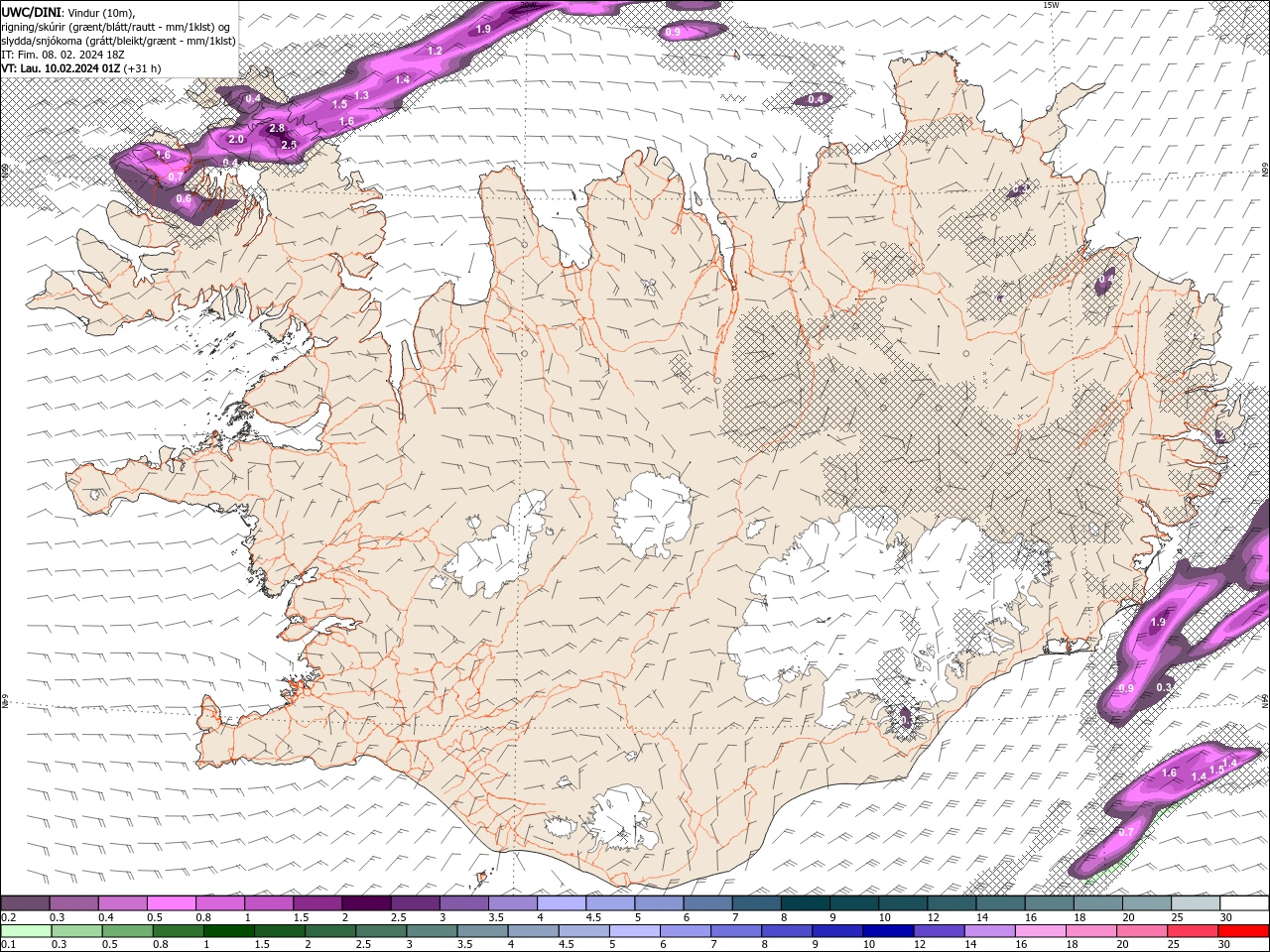
Task: Select the deep blue bottom-row swatch between 10 and 12
Action: pyautogui.click(x=887, y=930)
